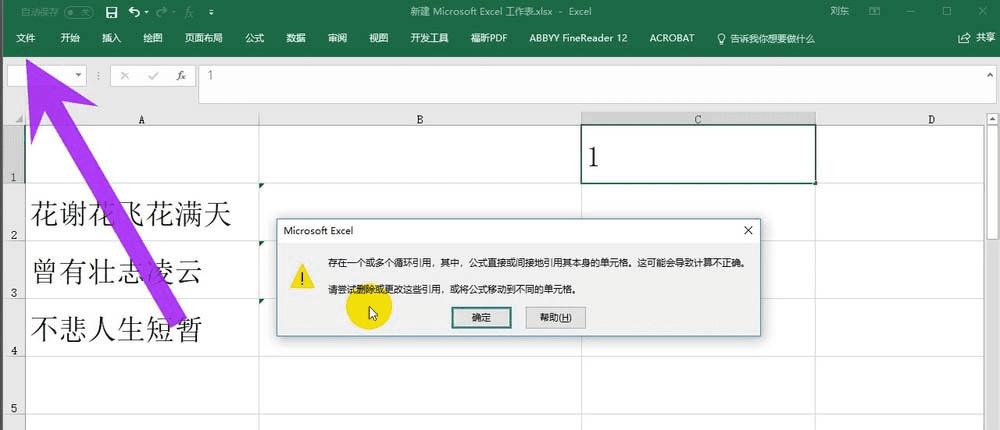The height and width of the screenshot is (430, 1000).
Task: Click cell containing 曾有壮志凌云
Action: click(142, 270)
